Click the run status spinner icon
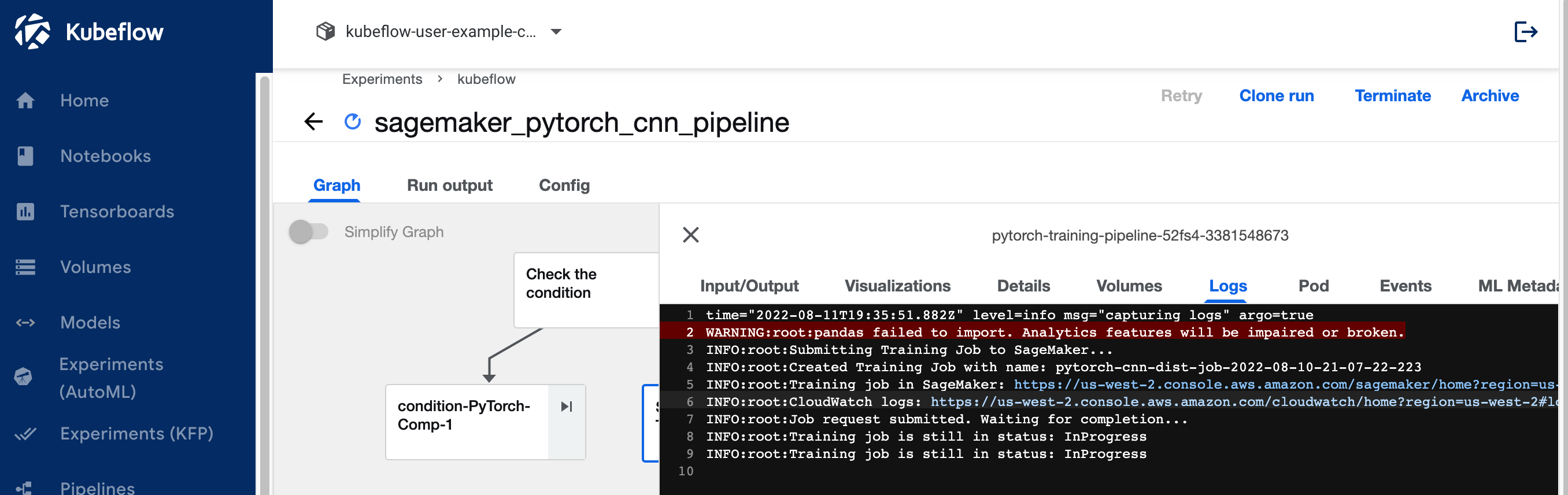This screenshot has height=495, width=1568. (x=353, y=122)
